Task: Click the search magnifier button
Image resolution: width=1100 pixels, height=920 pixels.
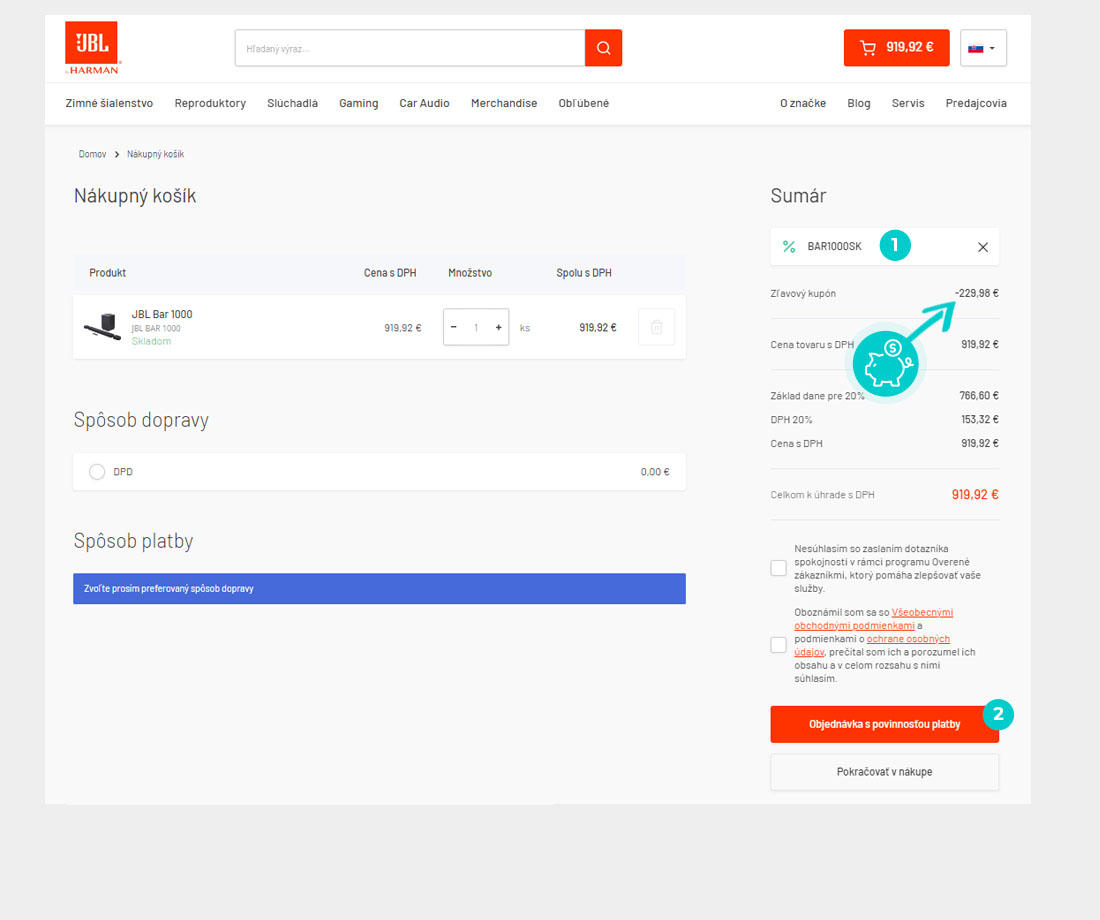Action: [x=603, y=48]
